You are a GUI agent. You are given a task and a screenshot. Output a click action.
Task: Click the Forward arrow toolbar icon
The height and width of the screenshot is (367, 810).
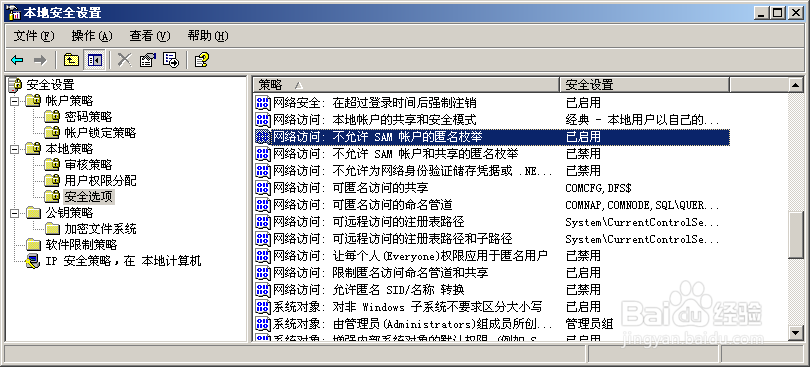40,60
